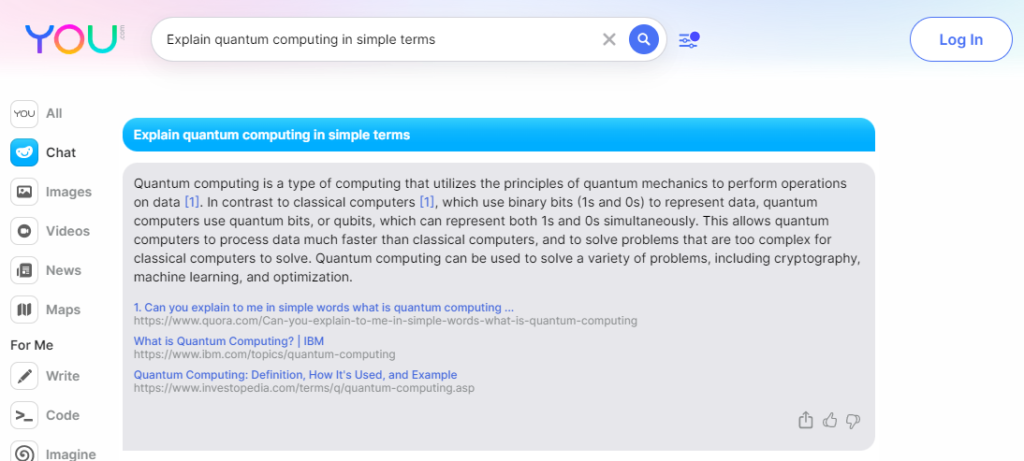Give the answer a thumbs down
This screenshot has height=461, width=1024.
click(853, 421)
